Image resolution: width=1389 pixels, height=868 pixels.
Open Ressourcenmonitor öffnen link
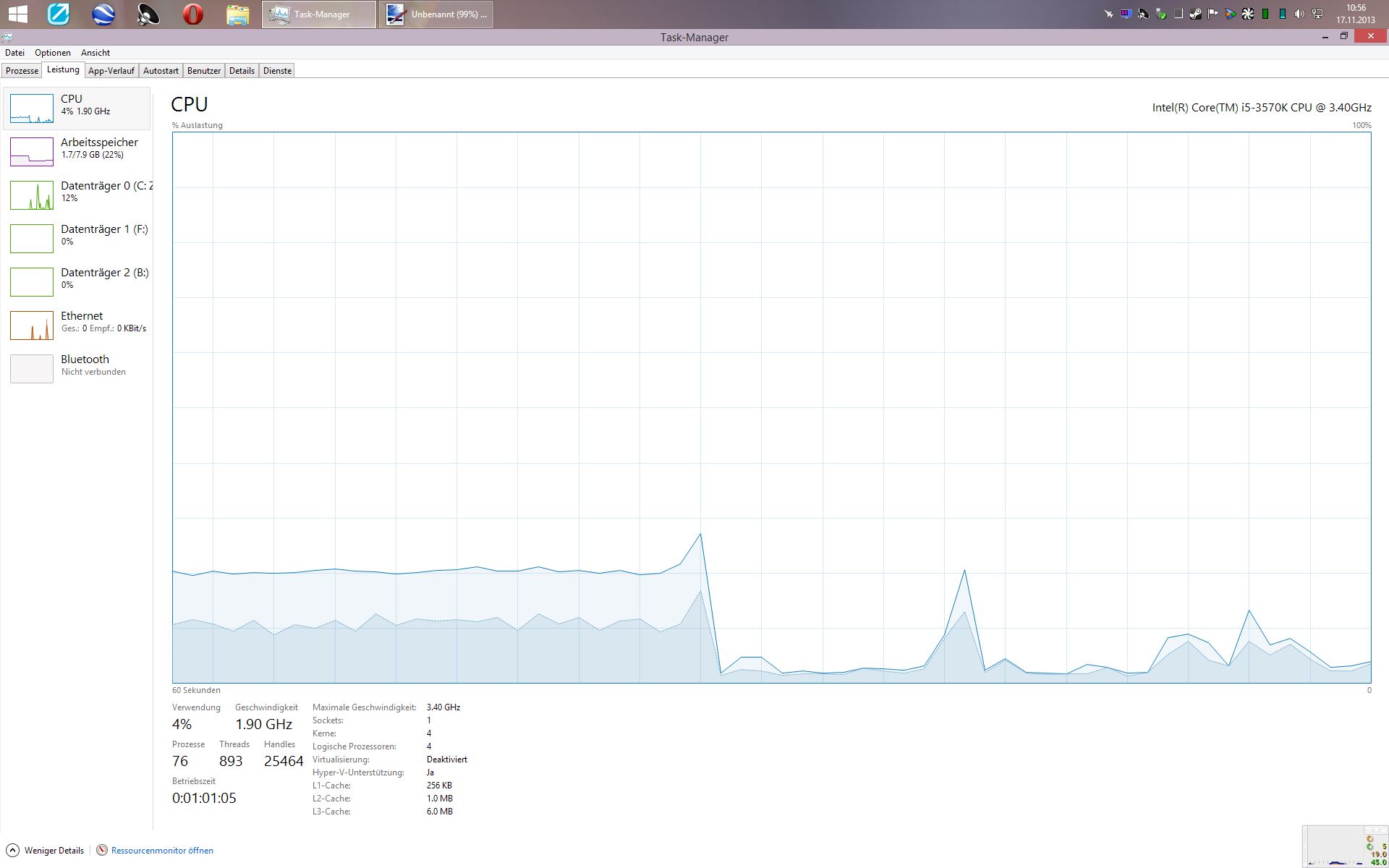[x=162, y=851]
